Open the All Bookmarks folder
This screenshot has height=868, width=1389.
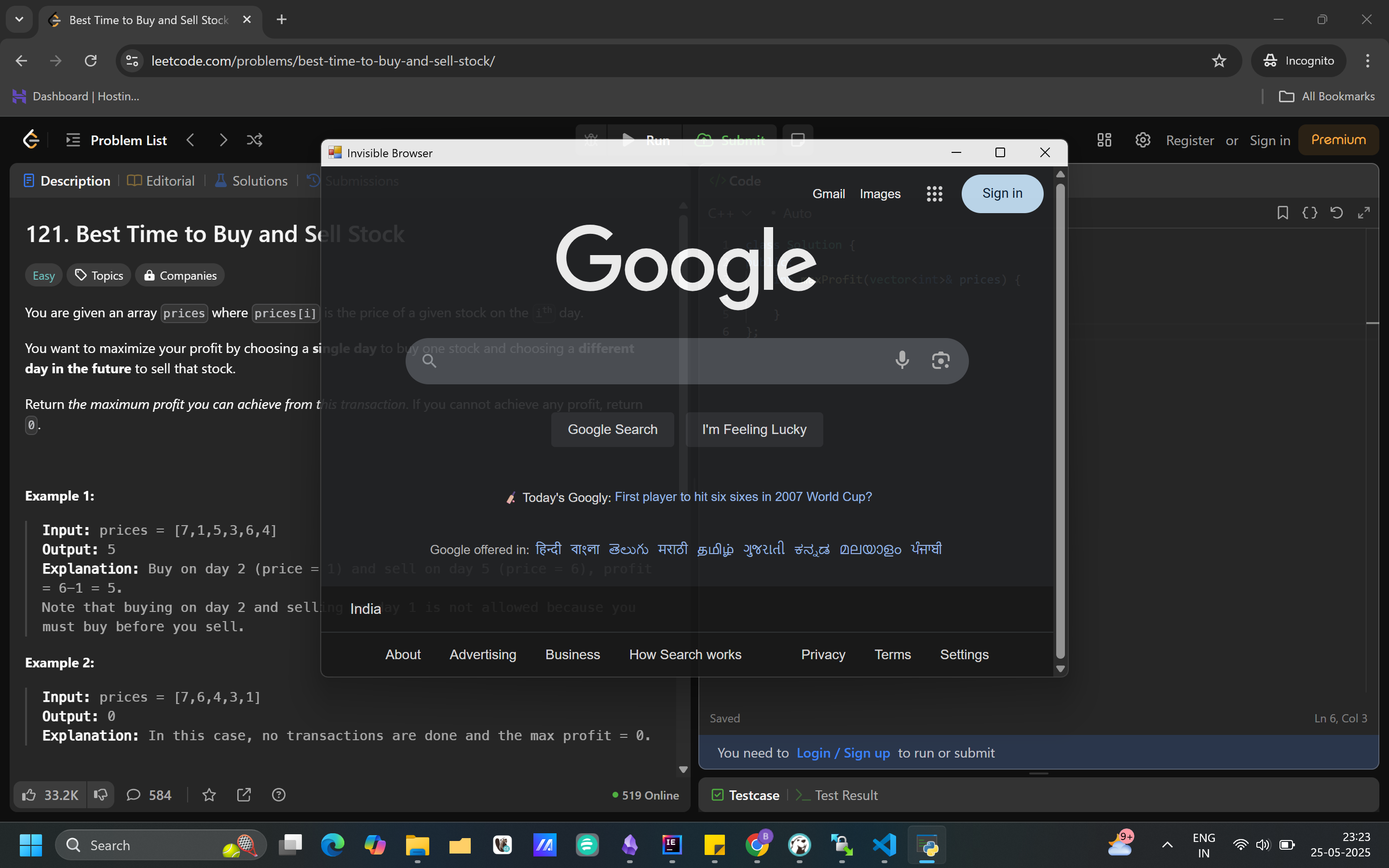(1326, 96)
